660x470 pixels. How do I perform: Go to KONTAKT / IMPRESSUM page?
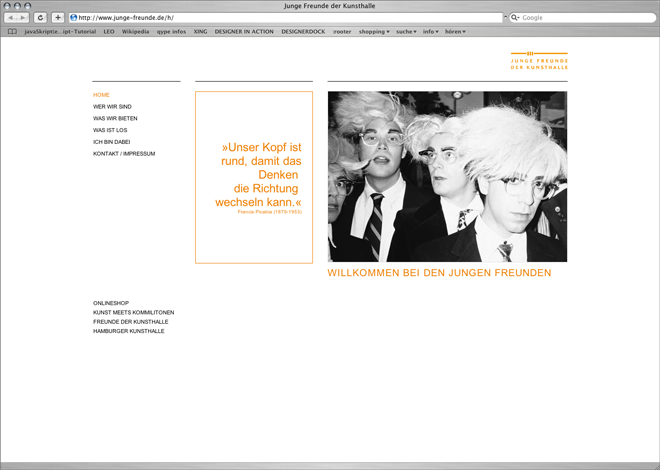coord(124,154)
